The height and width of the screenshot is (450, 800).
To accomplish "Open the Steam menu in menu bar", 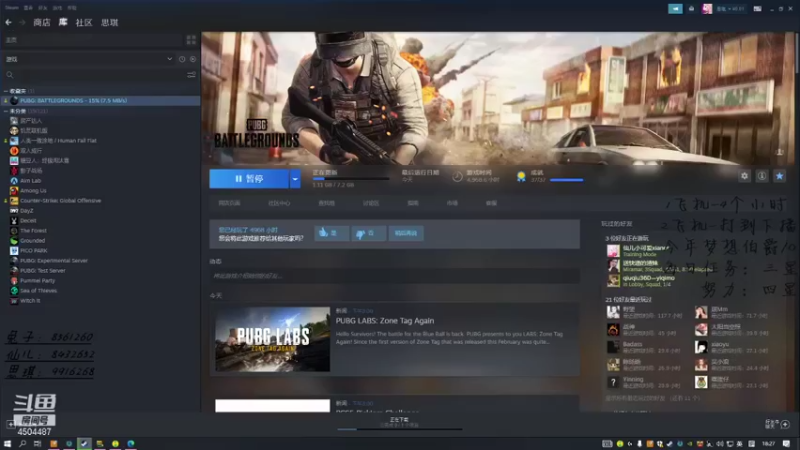I will [x=12, y=8].
